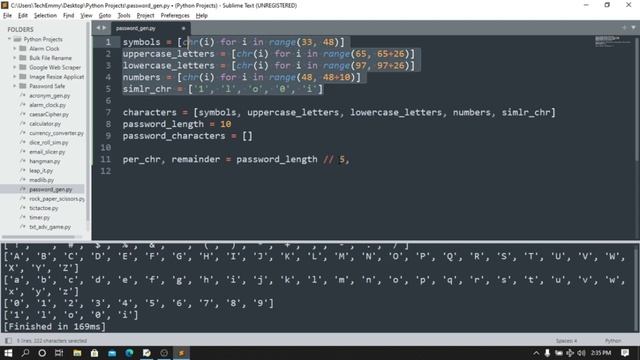Open Windows taskbar search
Screen dimensions: 640x360
25,353
